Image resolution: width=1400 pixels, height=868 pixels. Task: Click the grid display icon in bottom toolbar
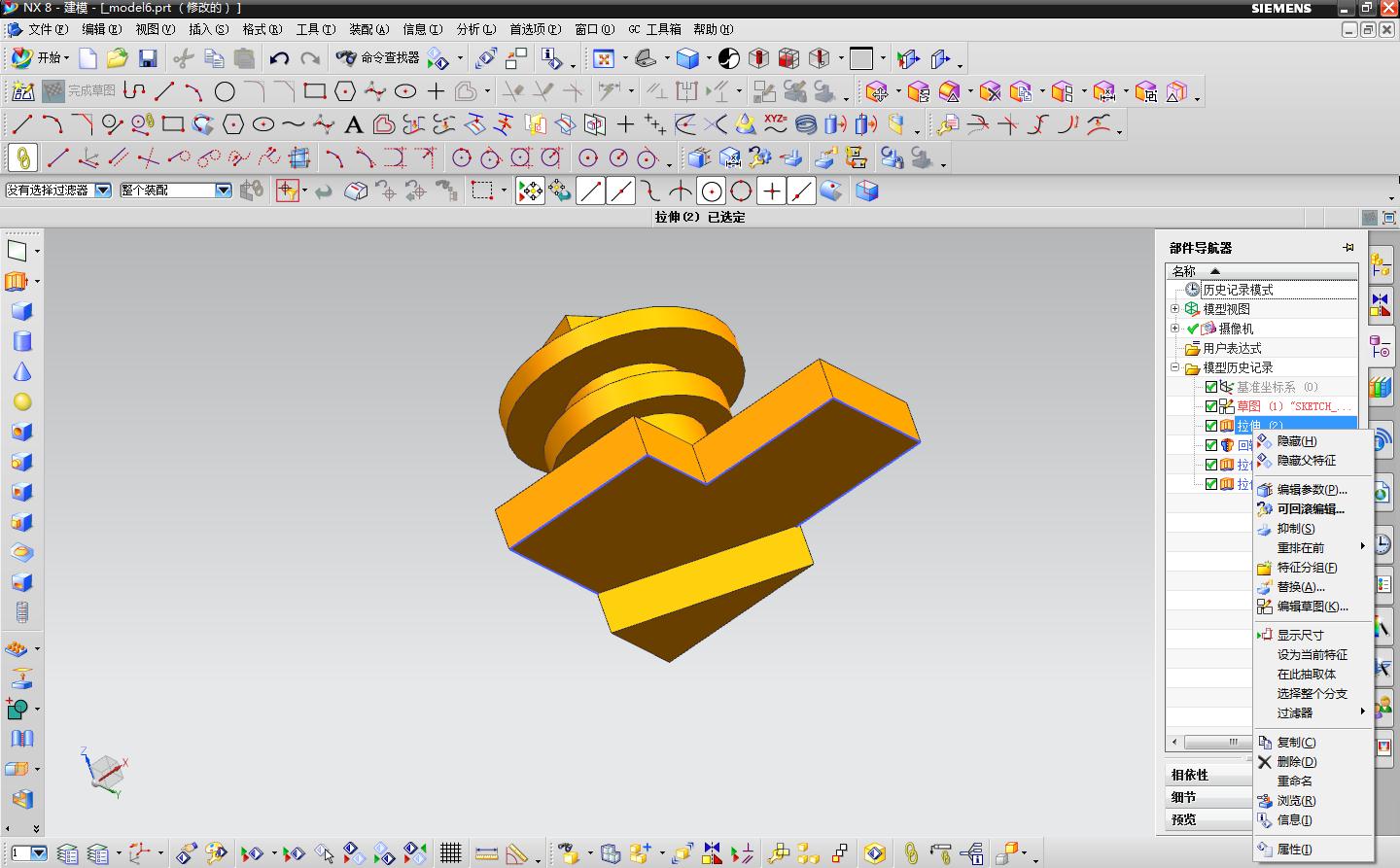450,853
